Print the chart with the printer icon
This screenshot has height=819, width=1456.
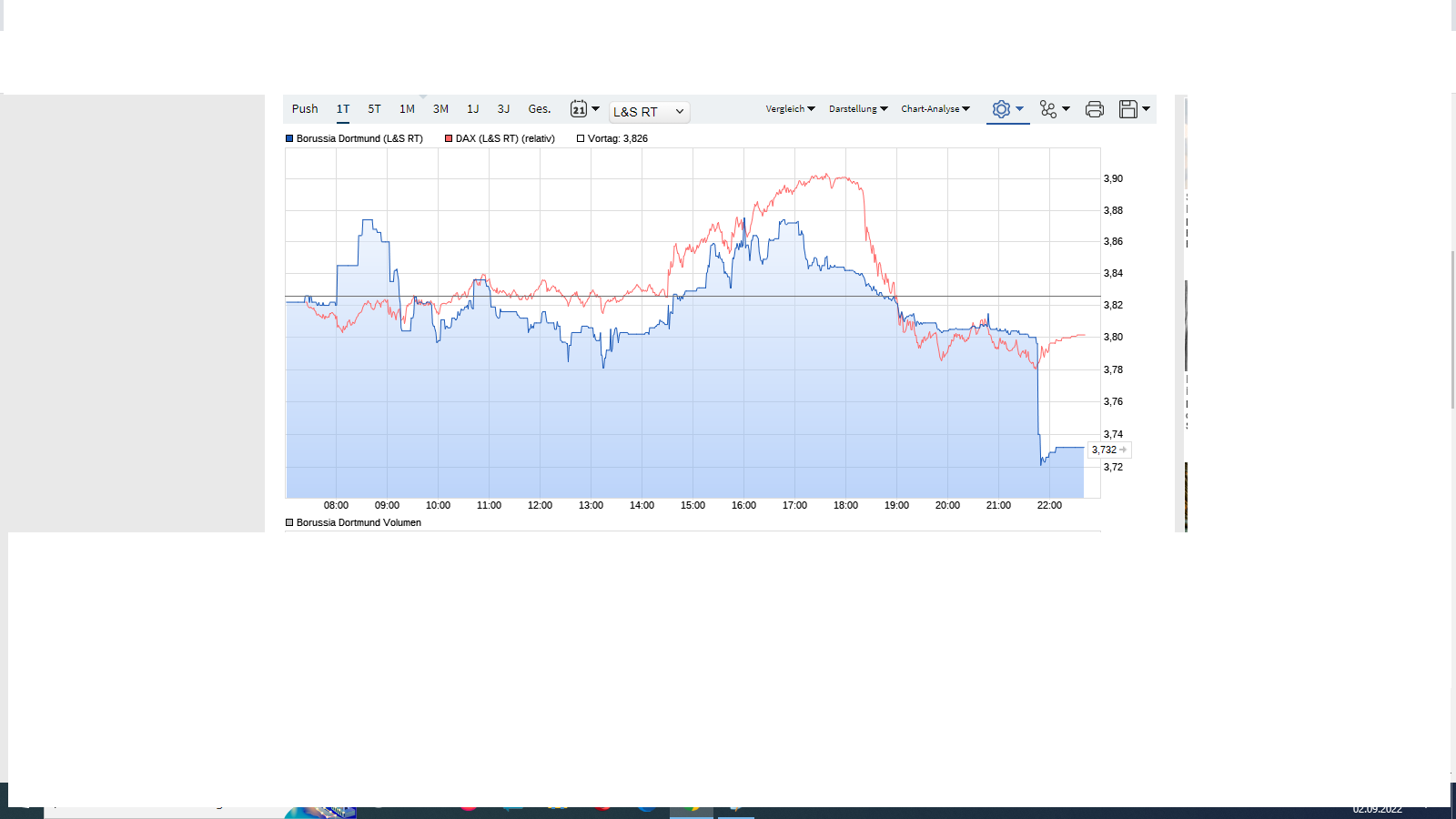[1095, 109]
